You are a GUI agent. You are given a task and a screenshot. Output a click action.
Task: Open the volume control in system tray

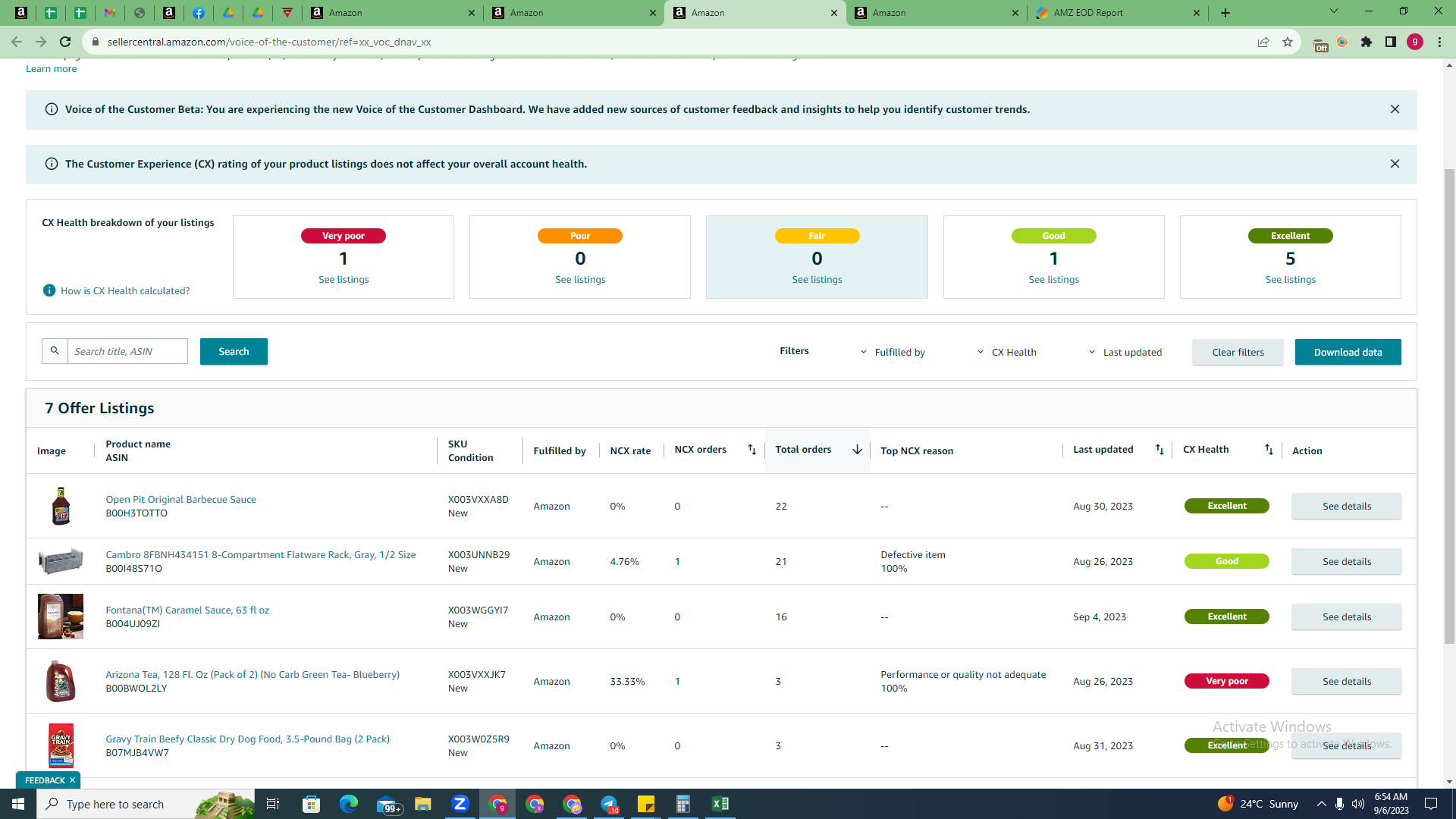(x=1358, y=804)
